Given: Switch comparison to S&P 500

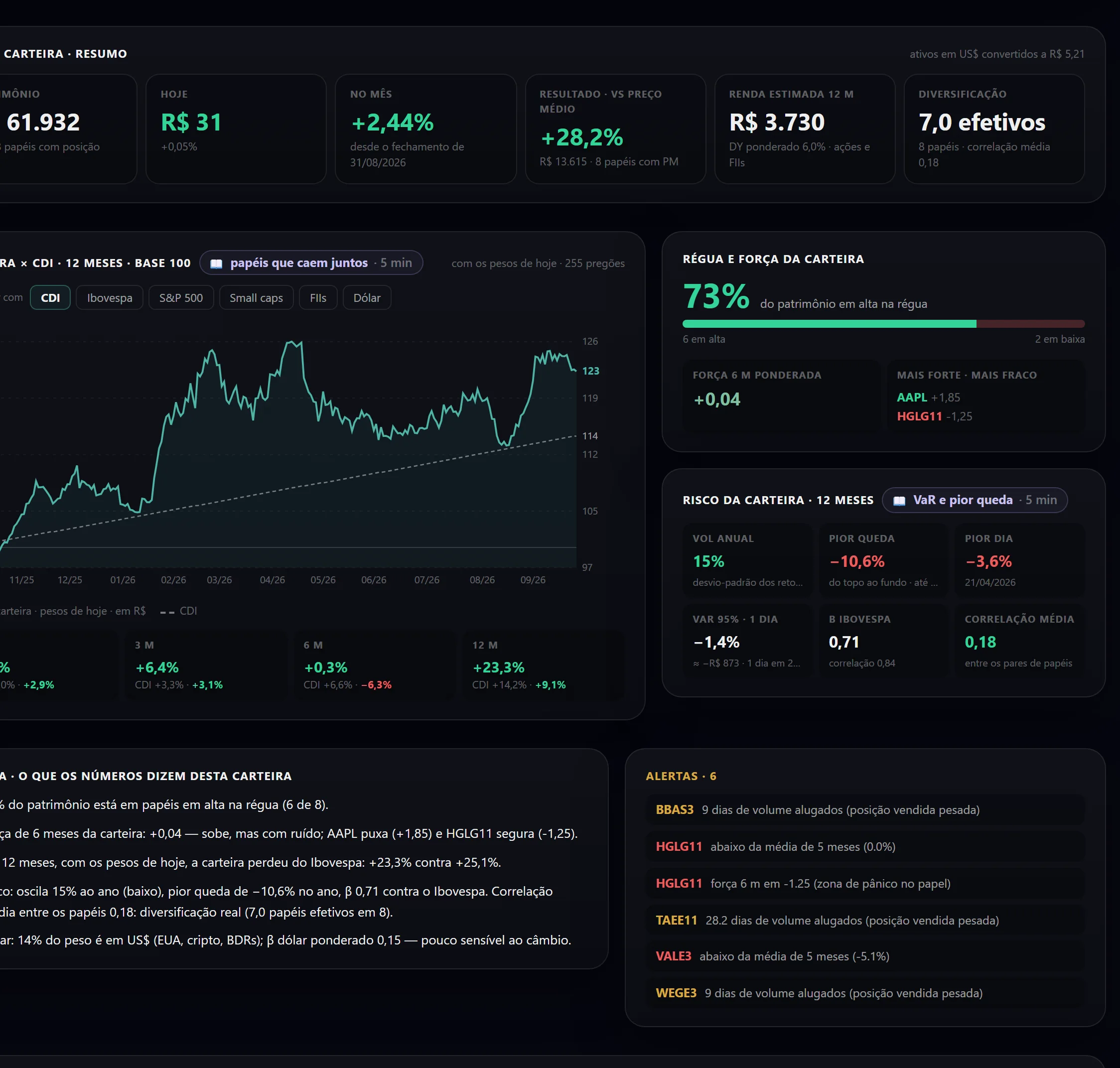Looking at the screenshot, I should pos(181,298).
